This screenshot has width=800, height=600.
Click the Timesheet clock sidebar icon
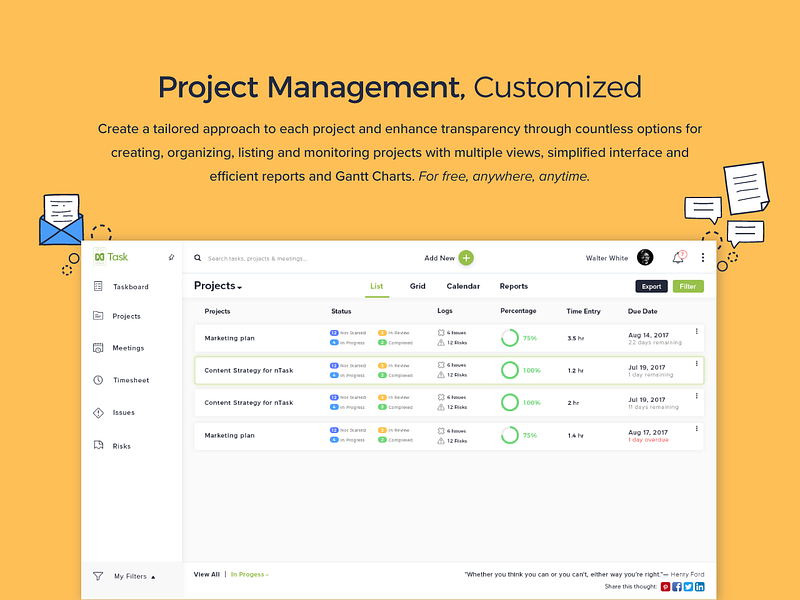(98, 380)
